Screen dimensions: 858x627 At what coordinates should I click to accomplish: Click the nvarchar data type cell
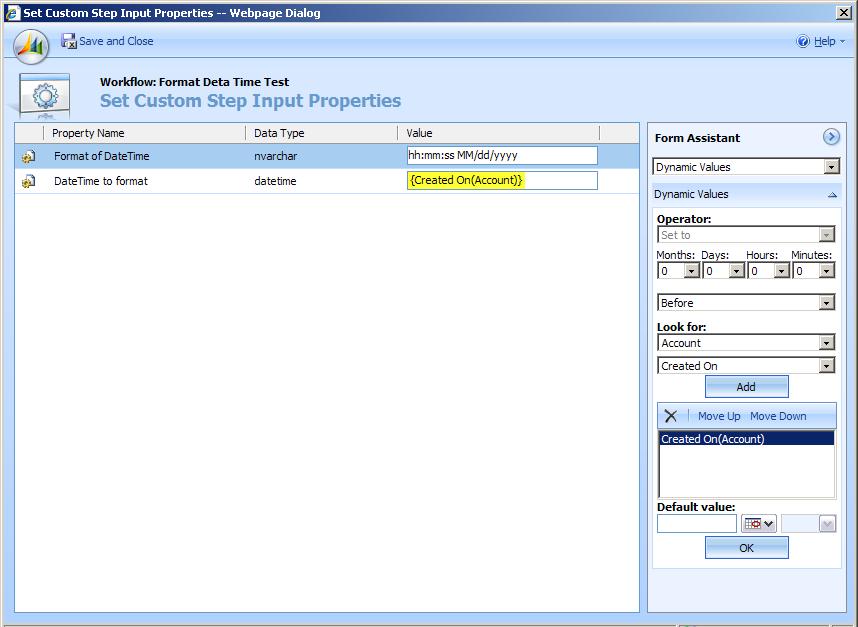pyautogui.click(x=275, y=156)
